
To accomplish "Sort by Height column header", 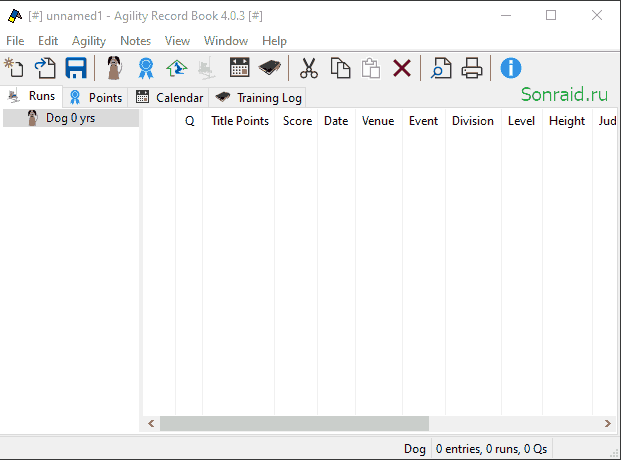I will coord(567,121).
